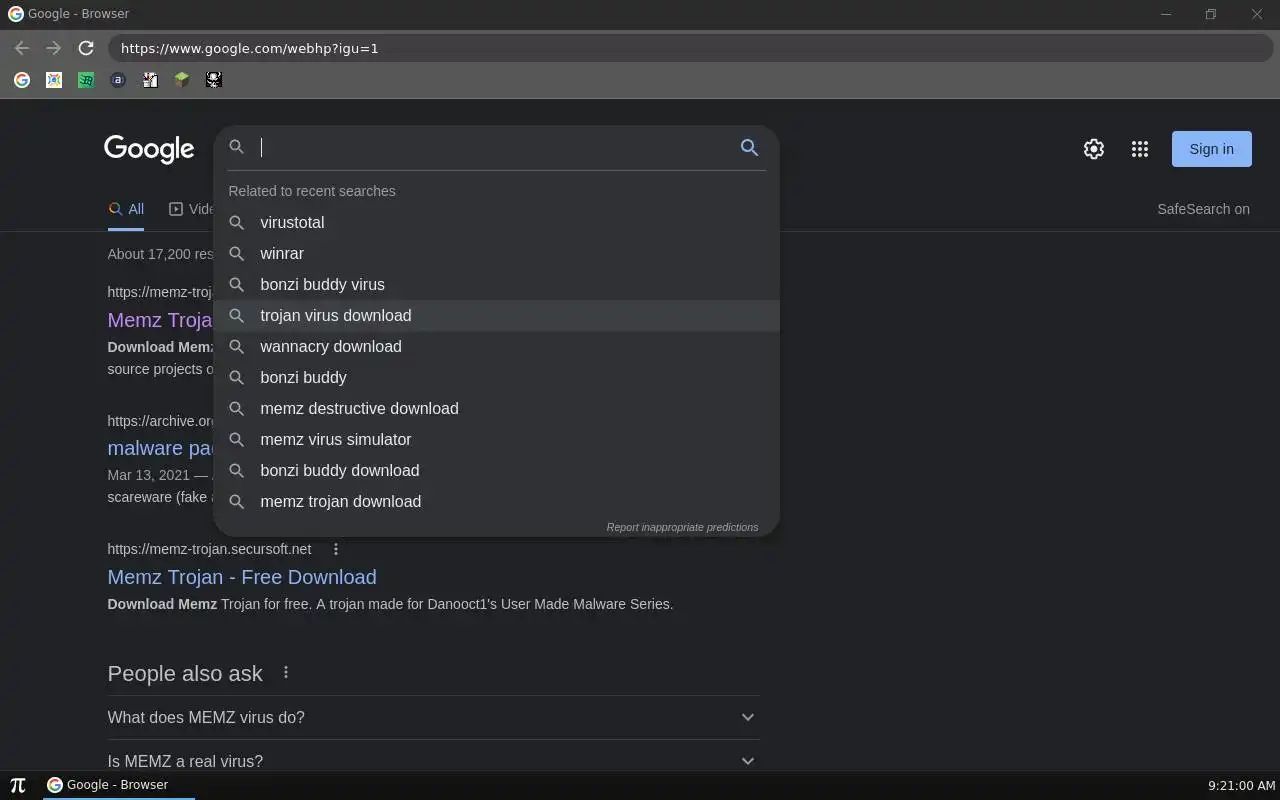
Task: Open the round dark 'a' bookmark icon
Action: 118,80
